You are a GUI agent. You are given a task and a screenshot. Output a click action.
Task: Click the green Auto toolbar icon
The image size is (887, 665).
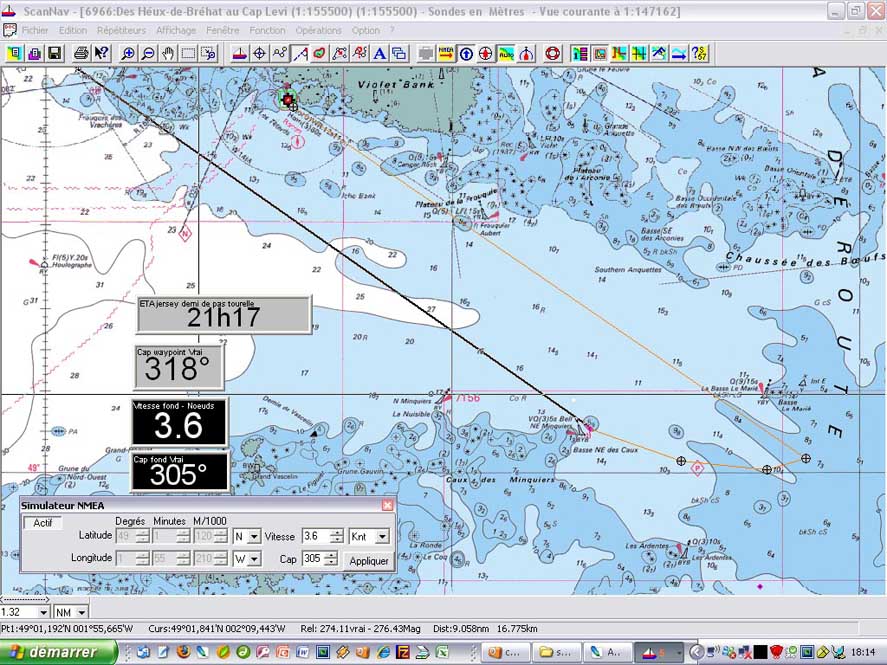tap(506, 54)
